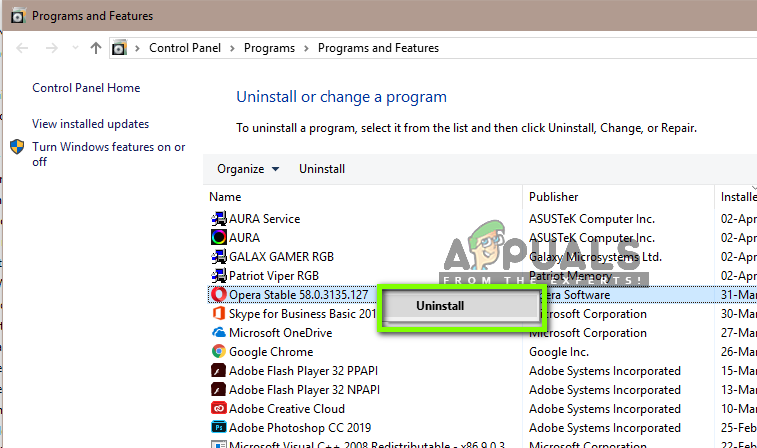This screenshot has width=757, height=448.
Task: Click the Programs and Features title bar icon
Action: [x=18, y=16]
